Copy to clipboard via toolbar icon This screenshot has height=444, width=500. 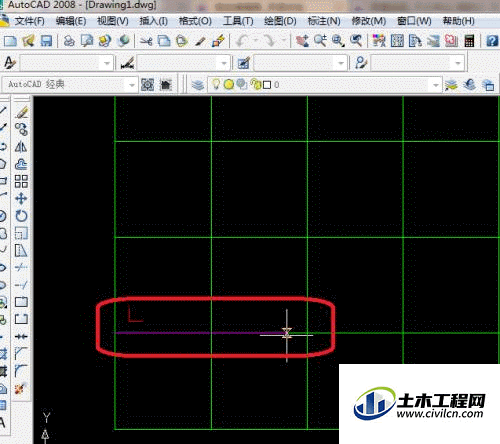click(164, 41)
